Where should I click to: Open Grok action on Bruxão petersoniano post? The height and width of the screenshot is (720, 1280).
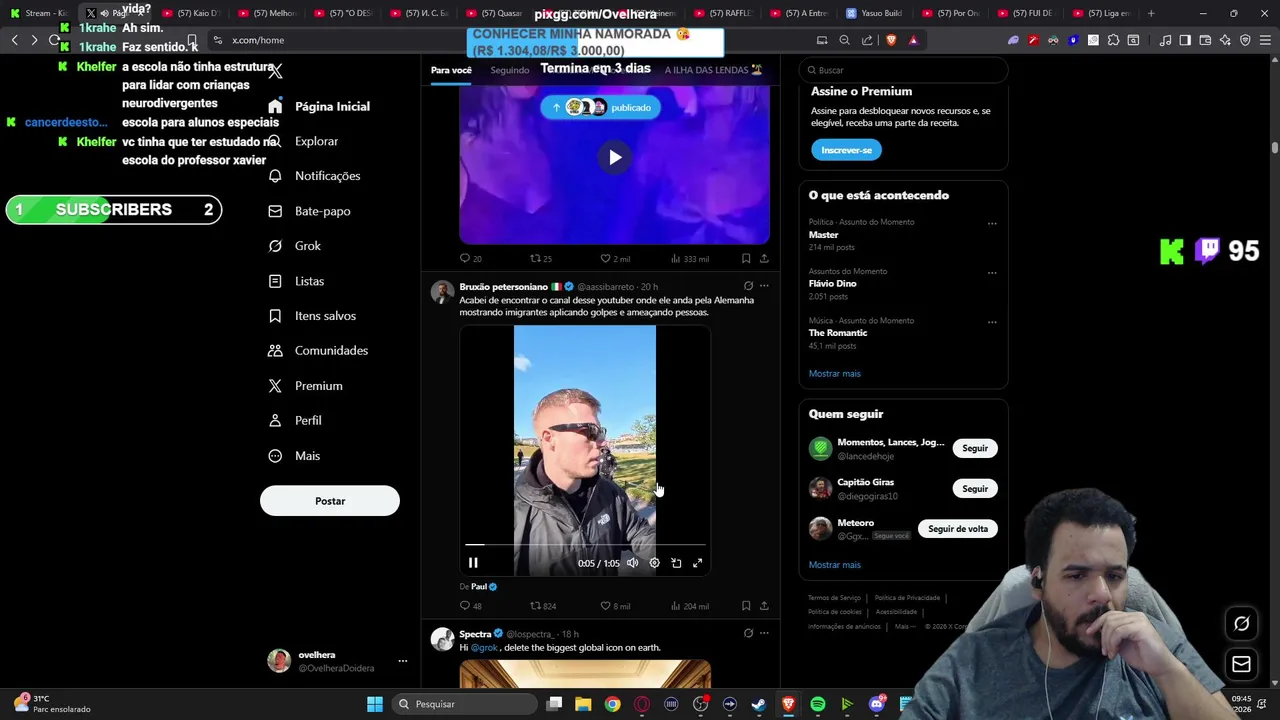pyautogui.click(x=748, y=286)
